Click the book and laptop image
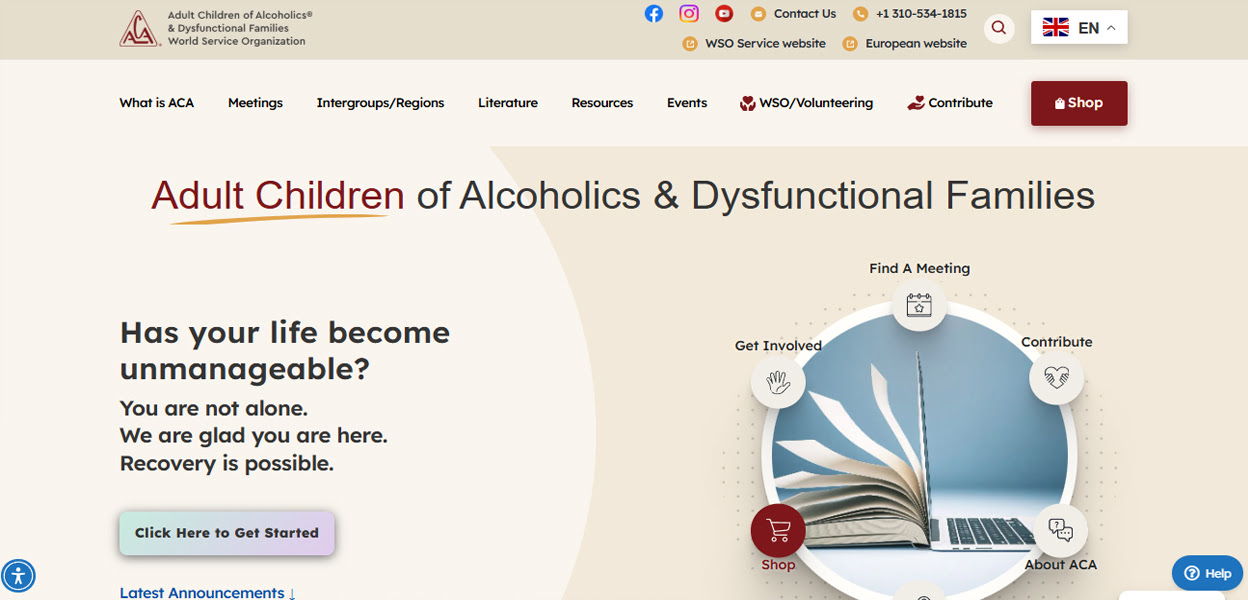Screen dimensions: 1248x600 coord(919,455)
